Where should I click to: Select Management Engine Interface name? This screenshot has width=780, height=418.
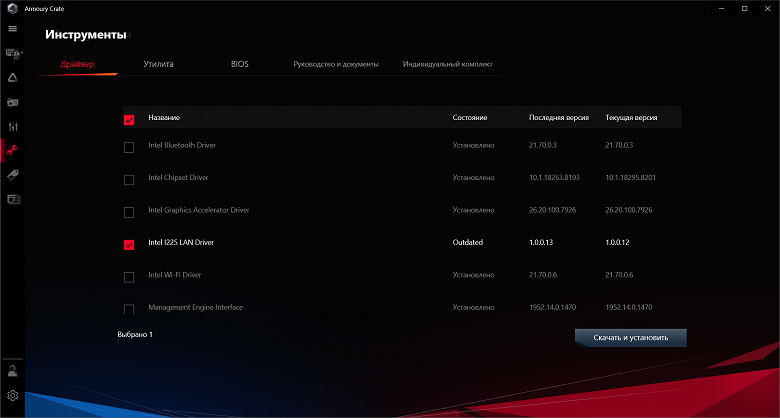[195, 308]
